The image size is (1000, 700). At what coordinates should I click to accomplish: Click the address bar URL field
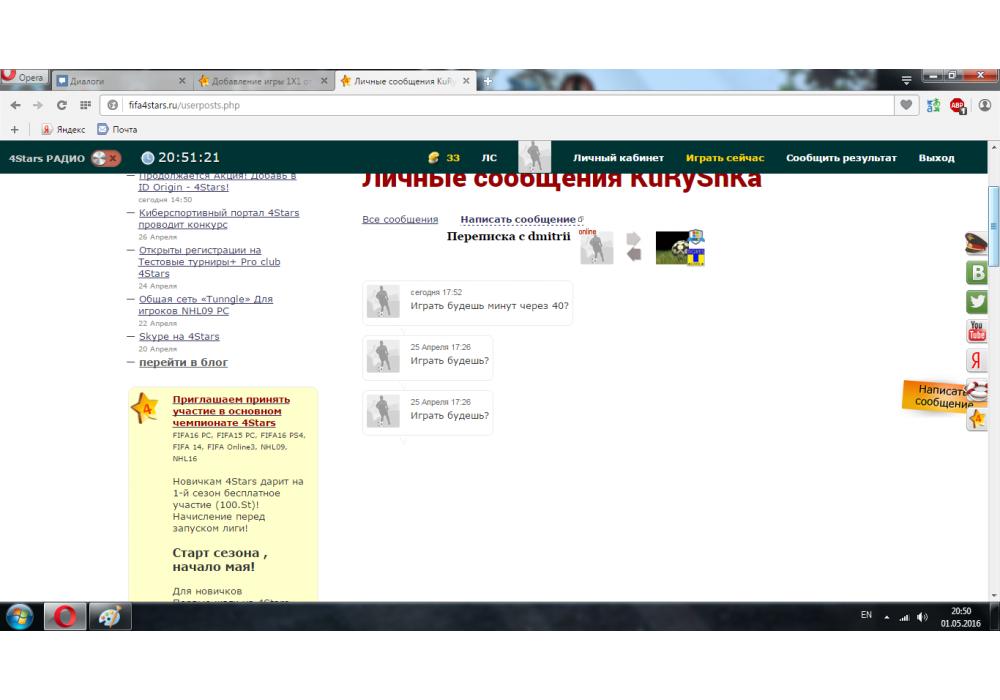[x=500, y=105]
